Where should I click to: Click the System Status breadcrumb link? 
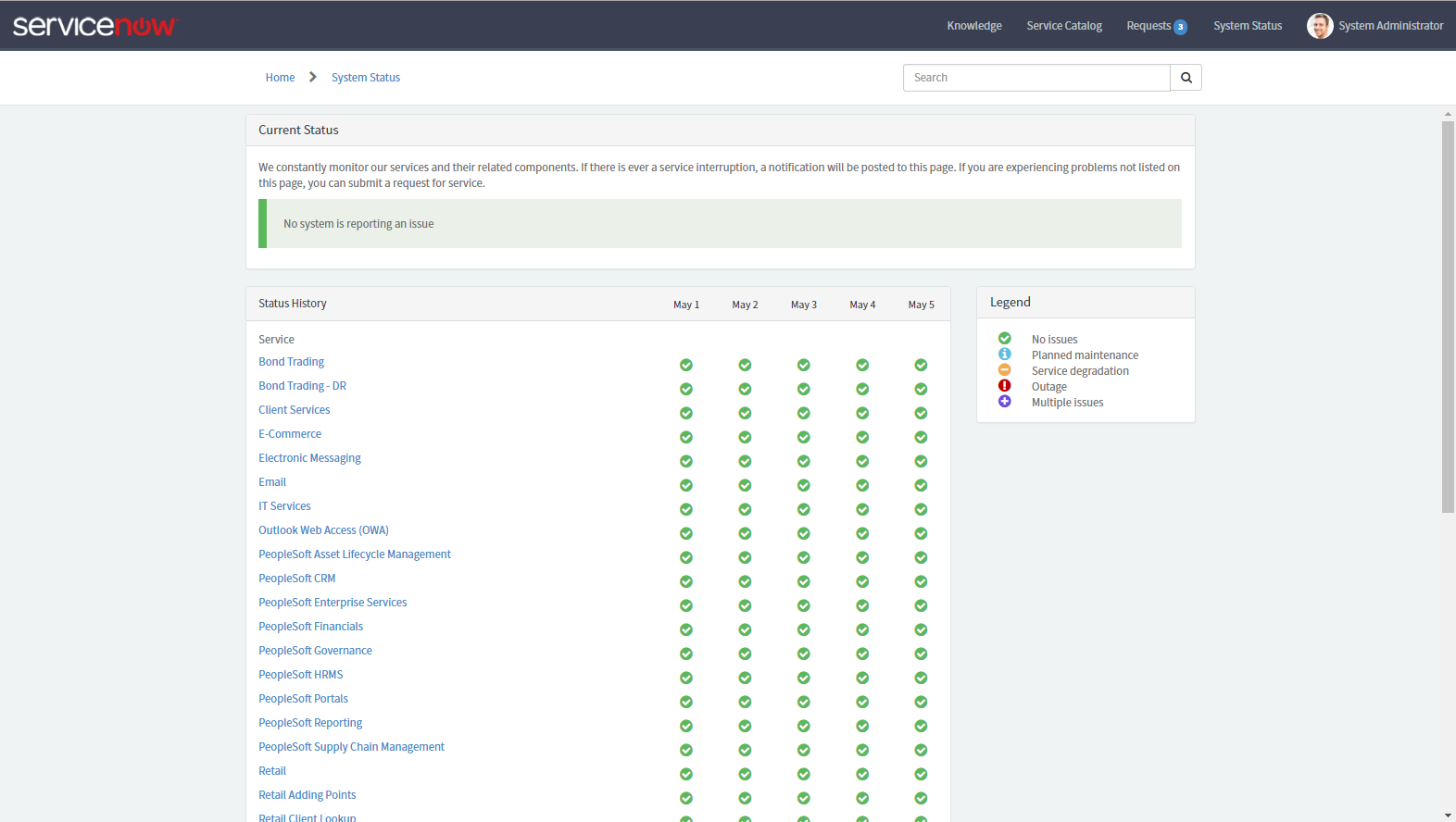(x=366, y=78)
